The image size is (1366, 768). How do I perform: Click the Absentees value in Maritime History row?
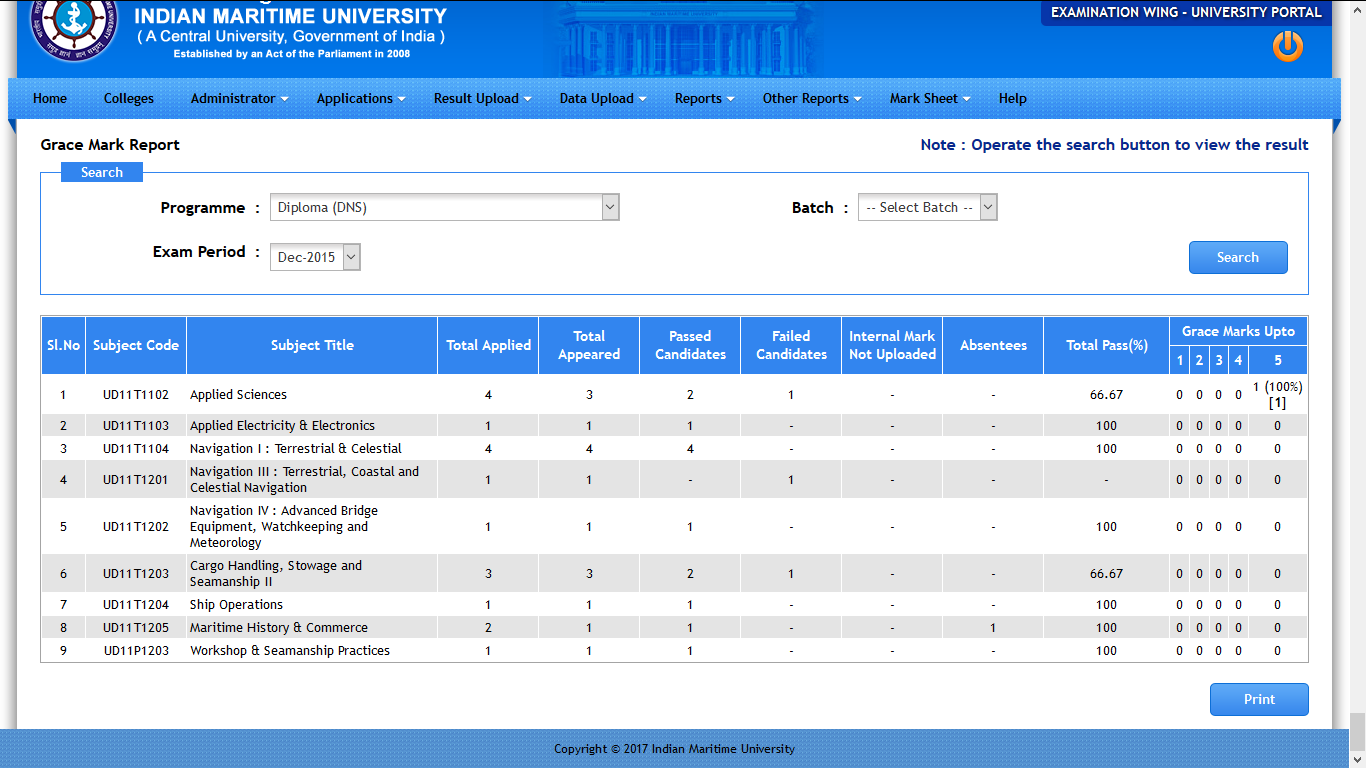(992, 628)
